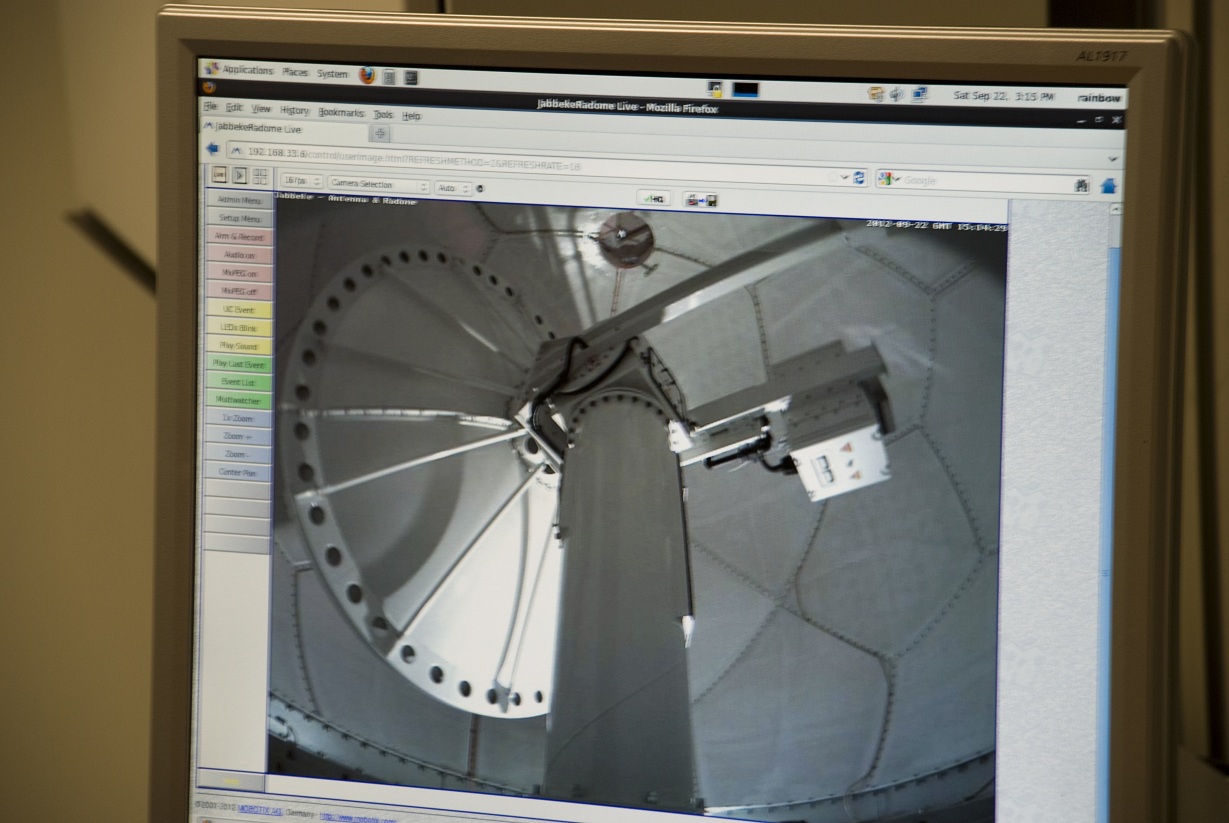Open a new tab with plus button

coord(380,132)
